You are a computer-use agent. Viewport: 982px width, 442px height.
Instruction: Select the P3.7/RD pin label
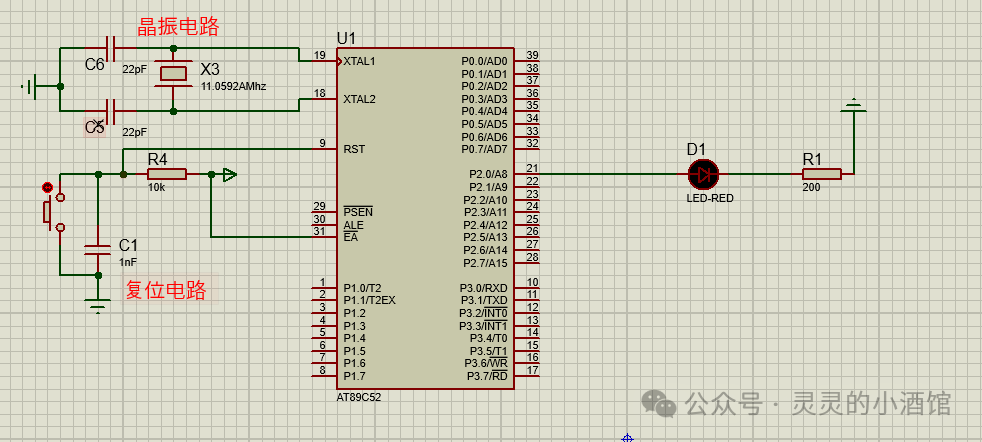coord(487,376)
